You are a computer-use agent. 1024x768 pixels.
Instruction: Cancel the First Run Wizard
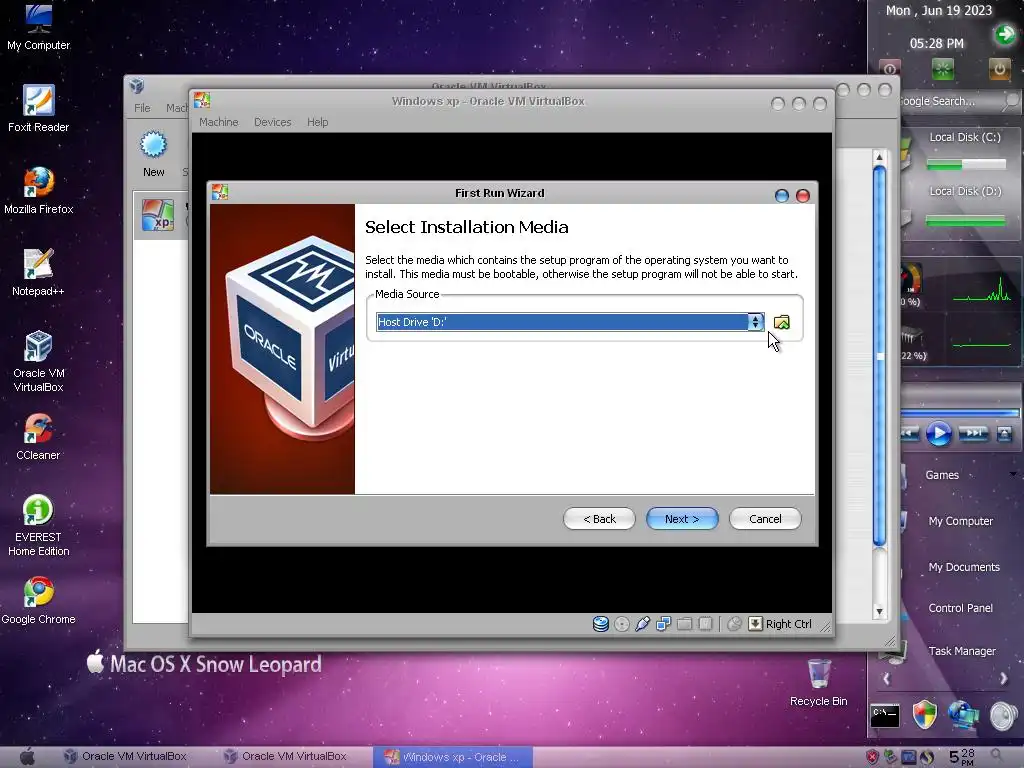(765, 519)
